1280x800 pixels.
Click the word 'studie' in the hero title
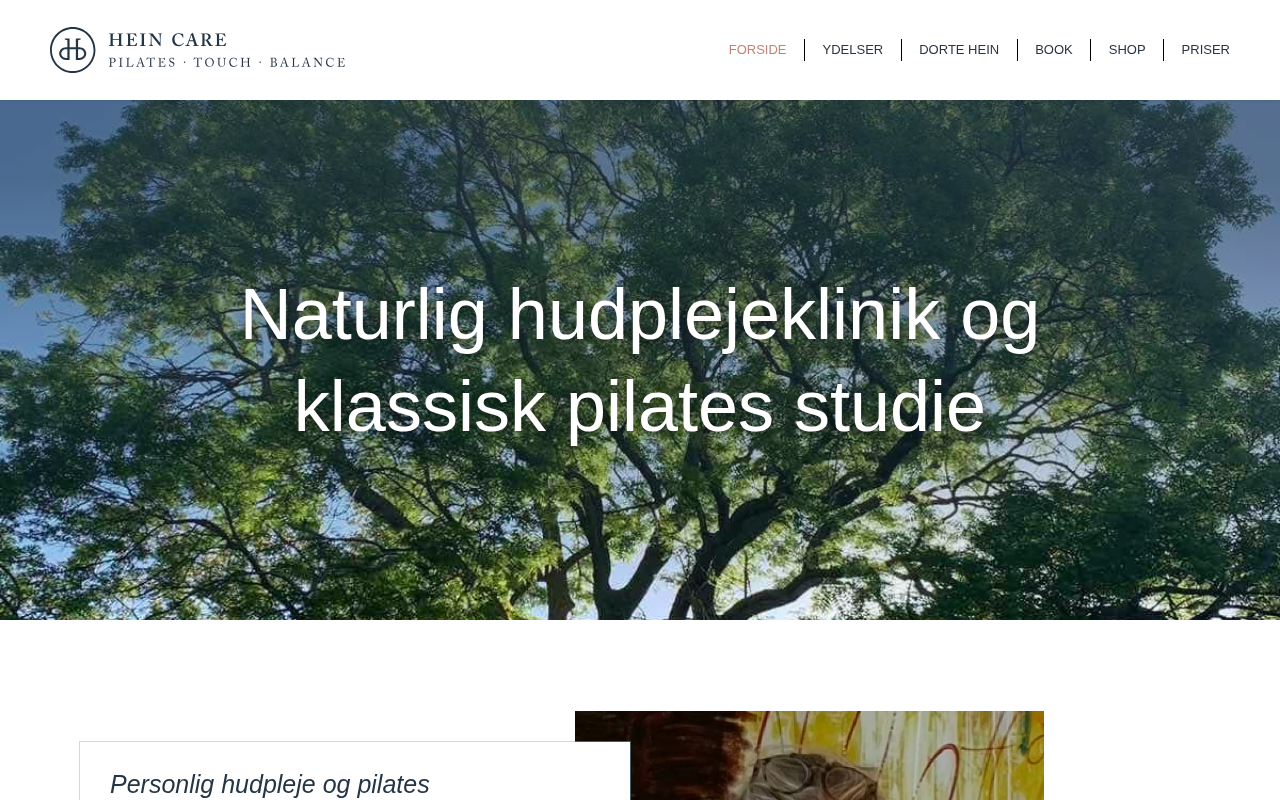[x=889, y=406]
